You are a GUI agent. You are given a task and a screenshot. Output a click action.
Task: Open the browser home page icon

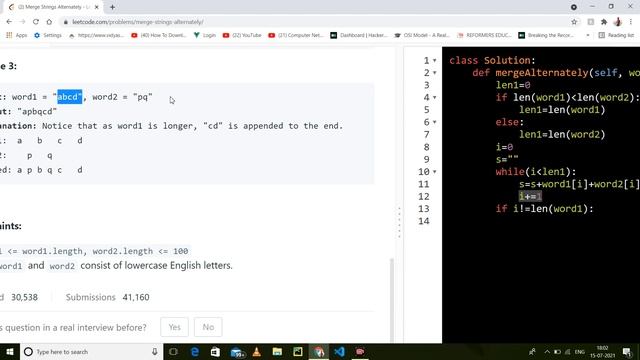[x=49, y=22]
